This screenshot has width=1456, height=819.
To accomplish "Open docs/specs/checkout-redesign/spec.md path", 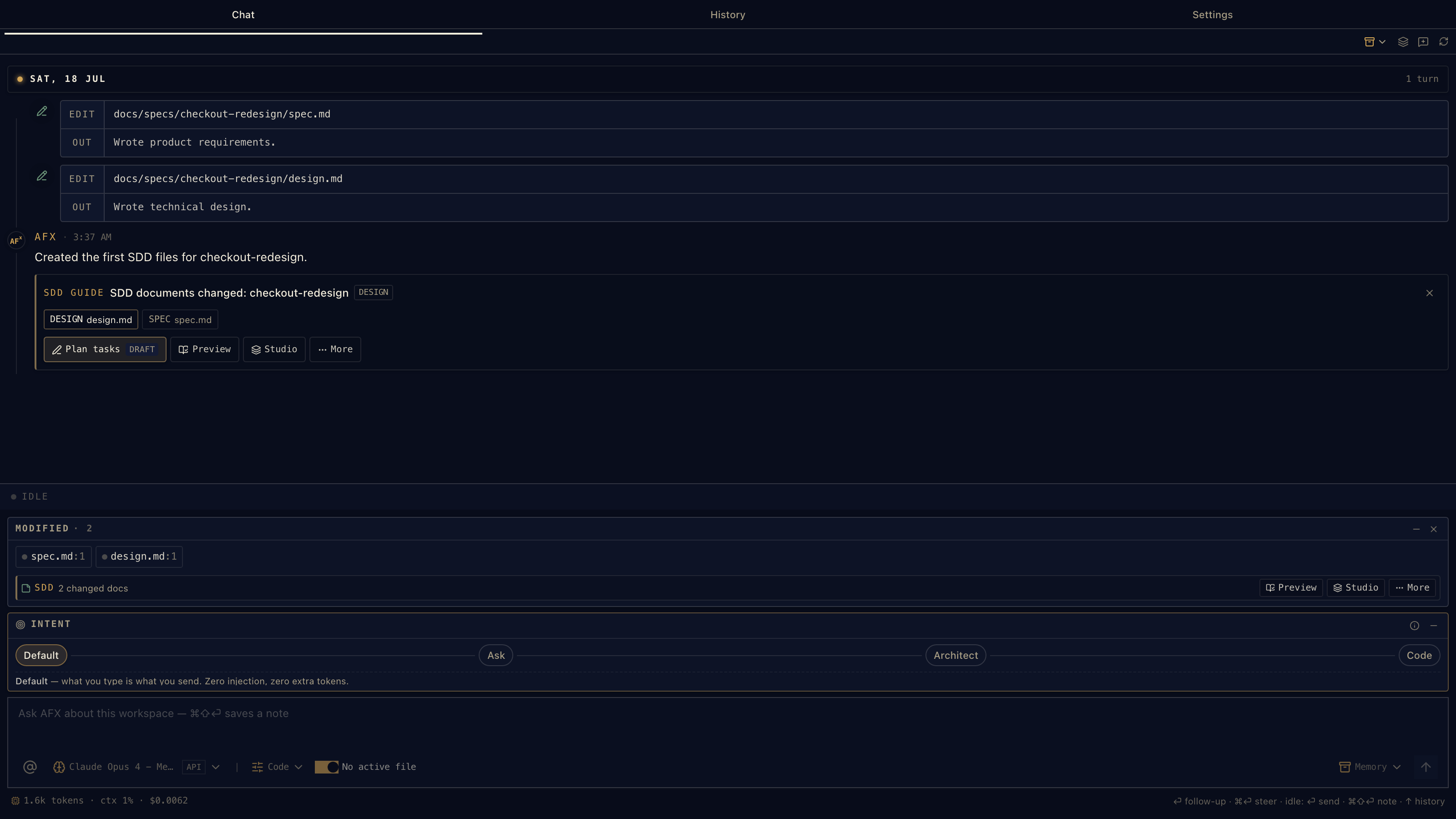I will coord(222,114).
